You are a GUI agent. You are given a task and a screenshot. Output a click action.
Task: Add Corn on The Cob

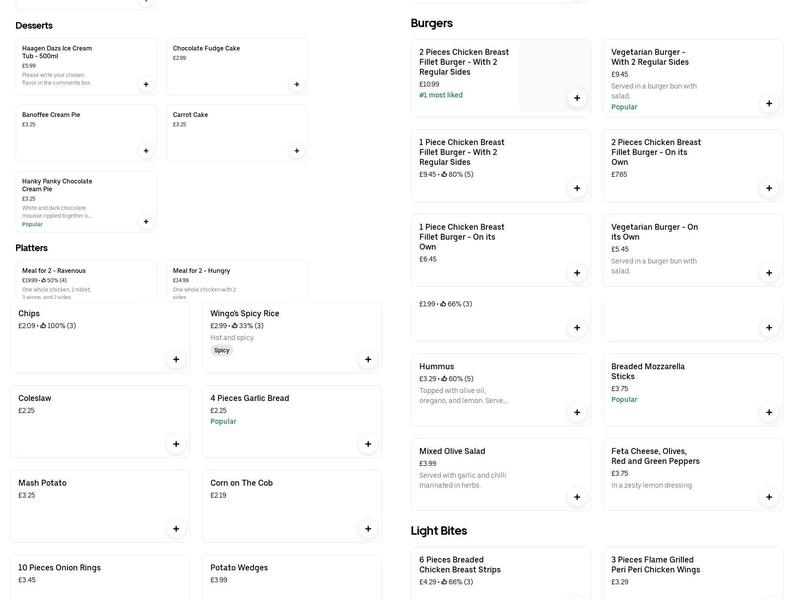[368, 529]
